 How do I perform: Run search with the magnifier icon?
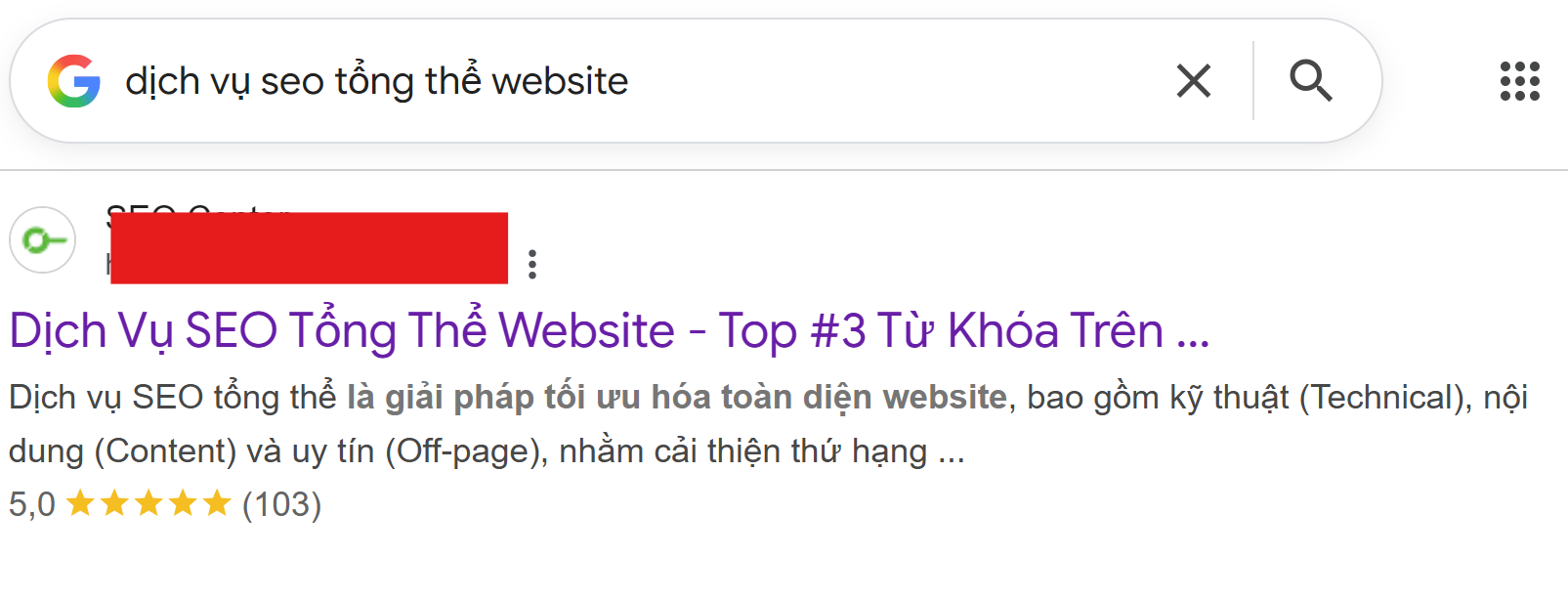[1311, 81]
